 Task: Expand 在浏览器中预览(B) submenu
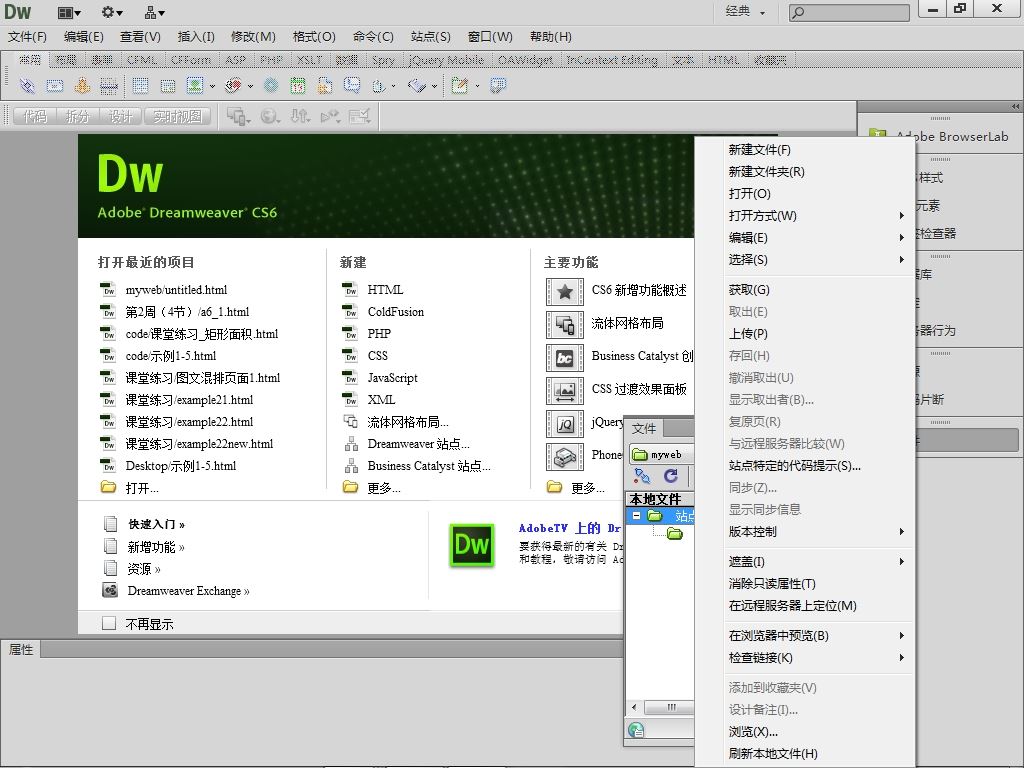[816, 635]
